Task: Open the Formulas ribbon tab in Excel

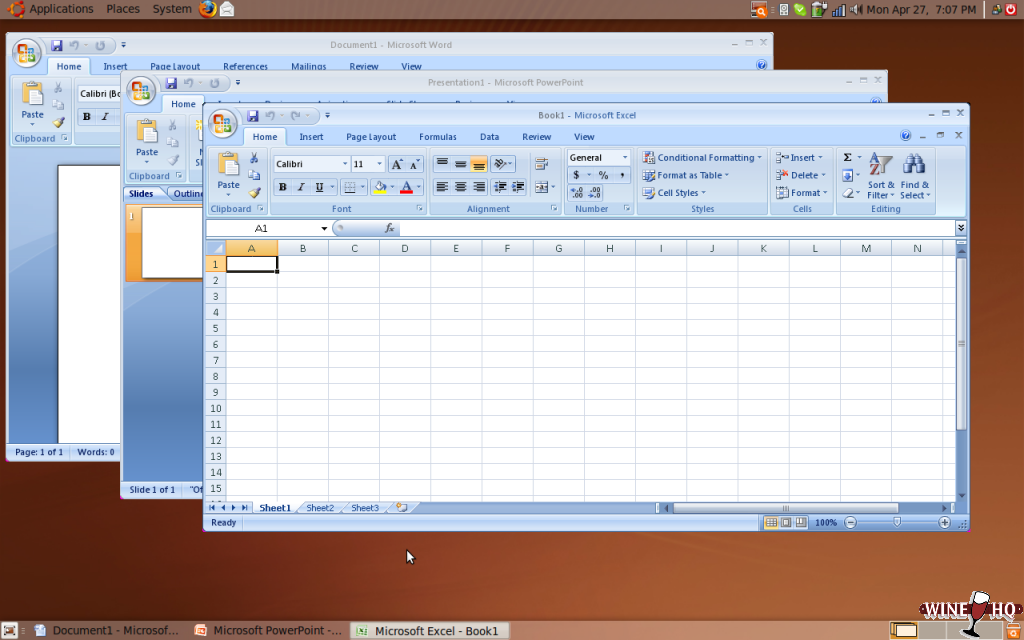Action: pyautogui.click(x=438, y=136)
